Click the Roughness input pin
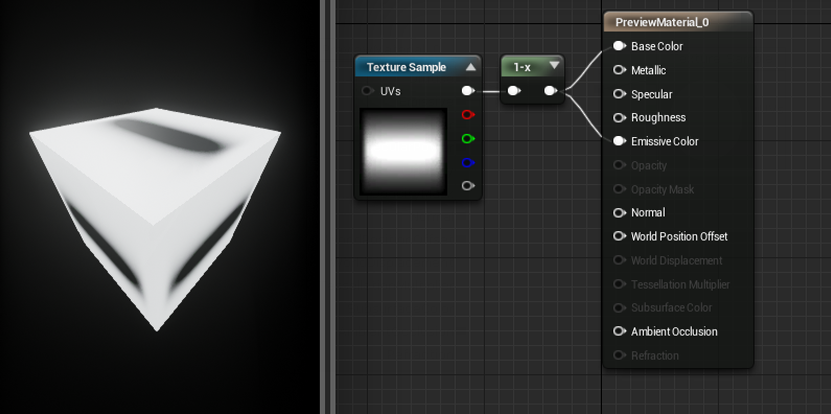Image resolution: width=831 pixels, height=414 pixels. [620, 118]
